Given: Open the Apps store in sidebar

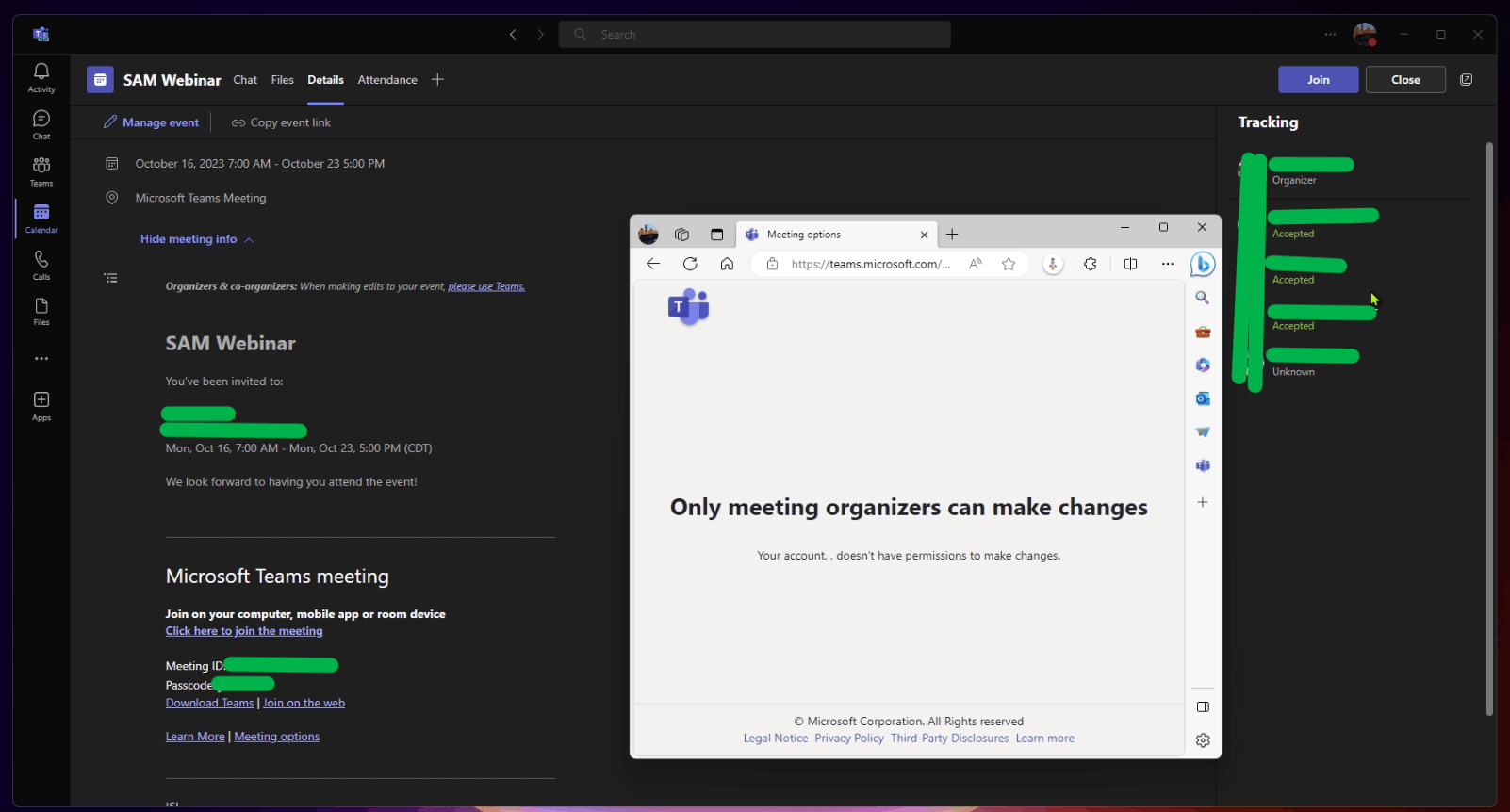Looking at the screenshot, I should point(41,406).
